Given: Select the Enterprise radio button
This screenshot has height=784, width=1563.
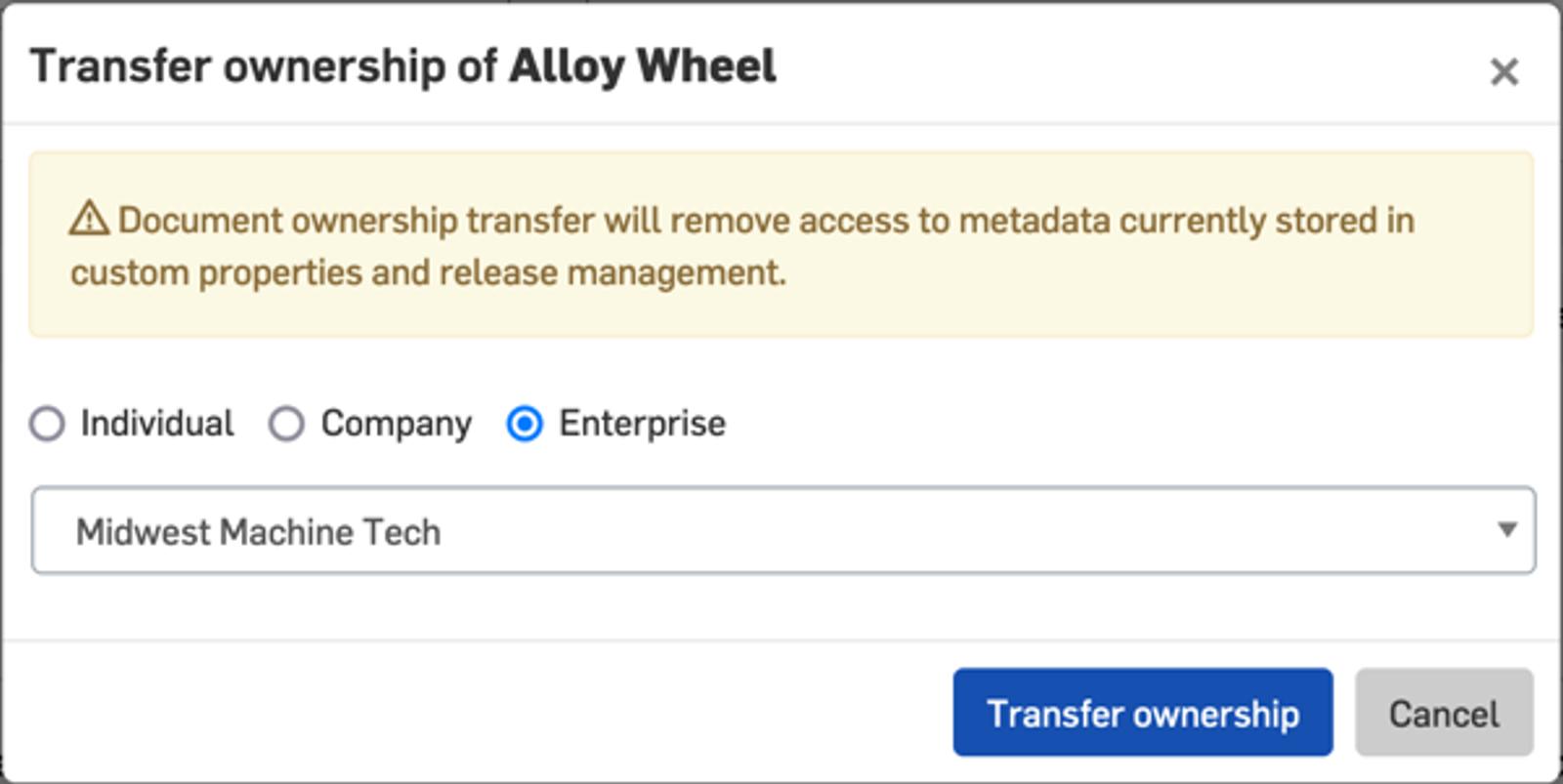Looking at the screenshot, I should (x=525, y=424).
